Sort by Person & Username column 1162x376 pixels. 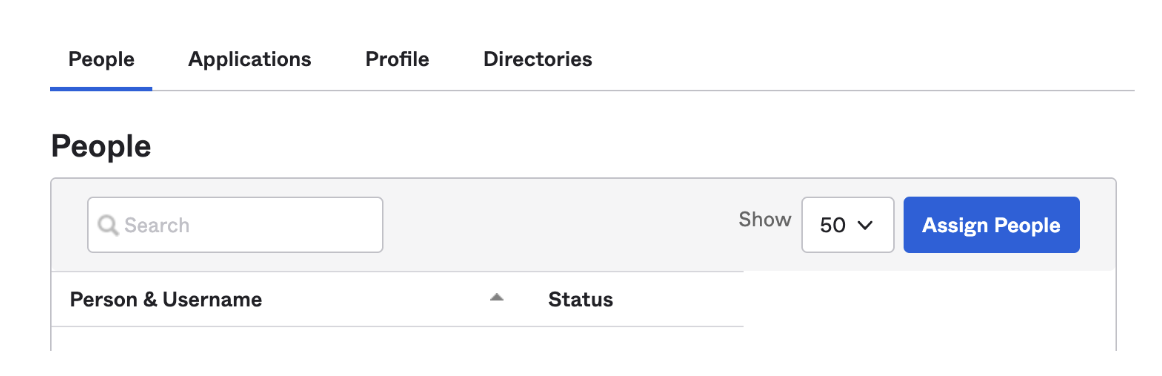[x=166, y=300]
